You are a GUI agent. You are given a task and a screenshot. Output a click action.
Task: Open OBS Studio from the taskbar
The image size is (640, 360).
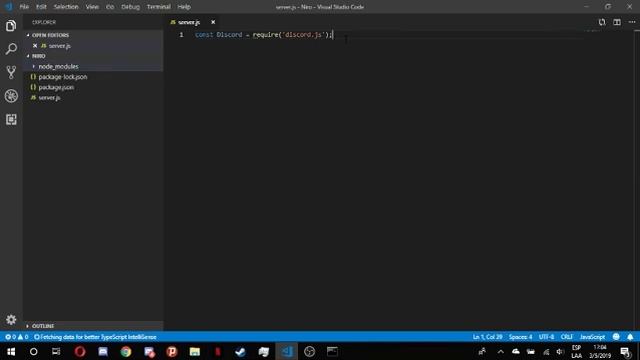point(309,351)
